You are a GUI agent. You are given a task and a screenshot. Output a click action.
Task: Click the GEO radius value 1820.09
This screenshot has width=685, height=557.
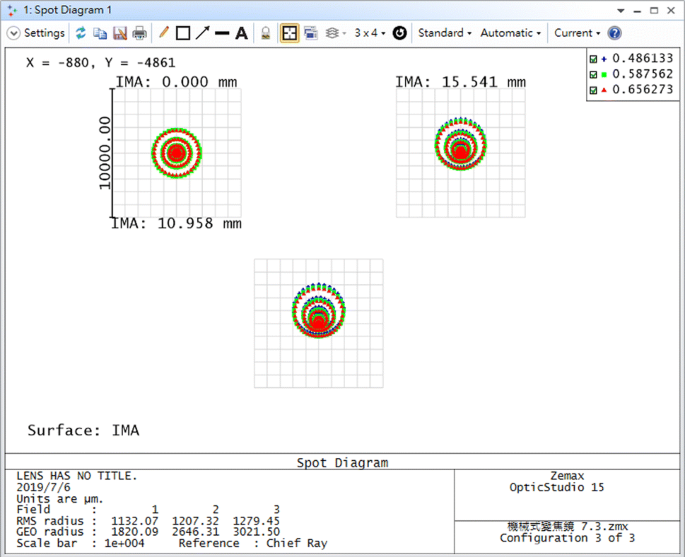coord(135,532)
